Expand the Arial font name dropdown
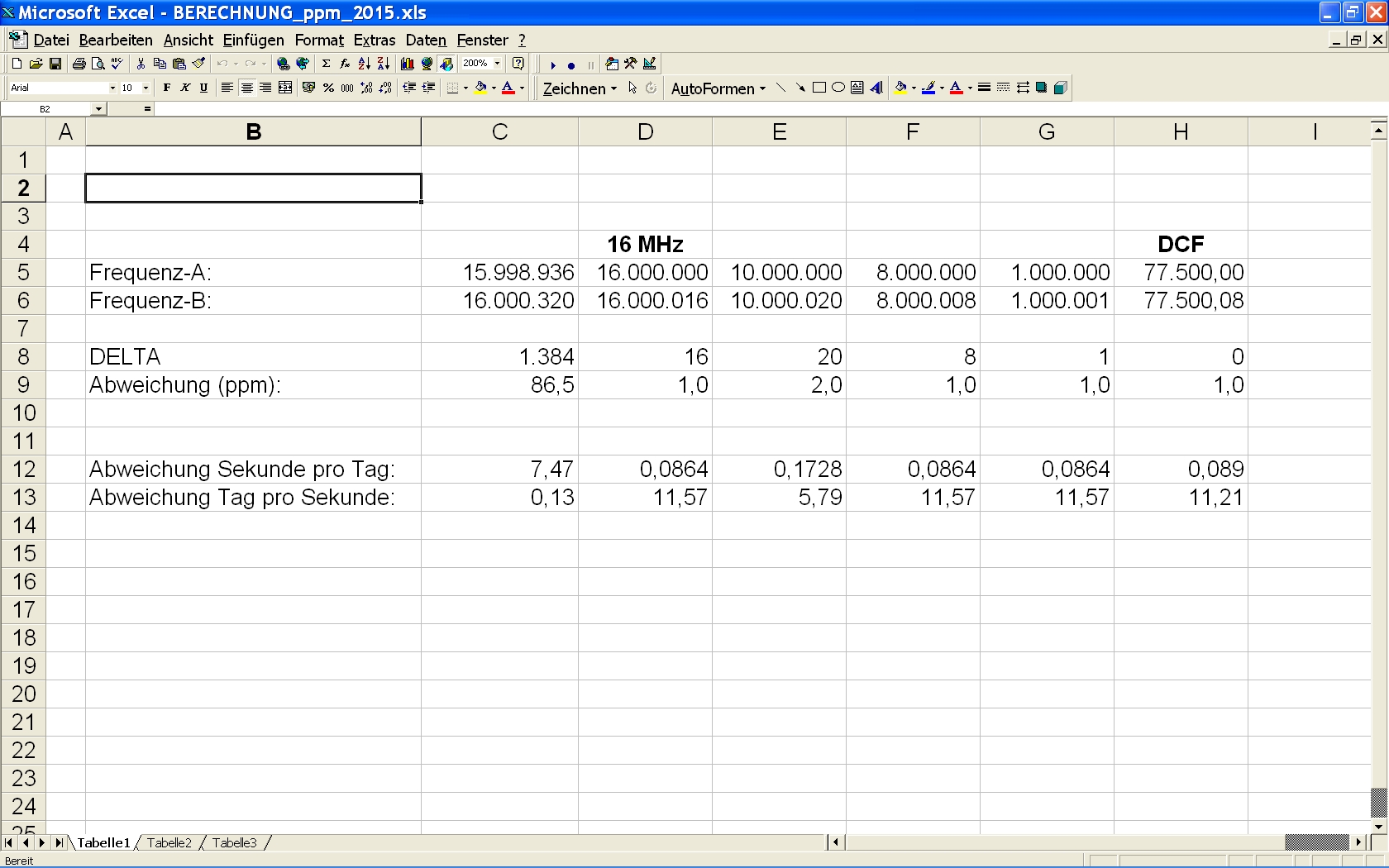 [112, 88]
